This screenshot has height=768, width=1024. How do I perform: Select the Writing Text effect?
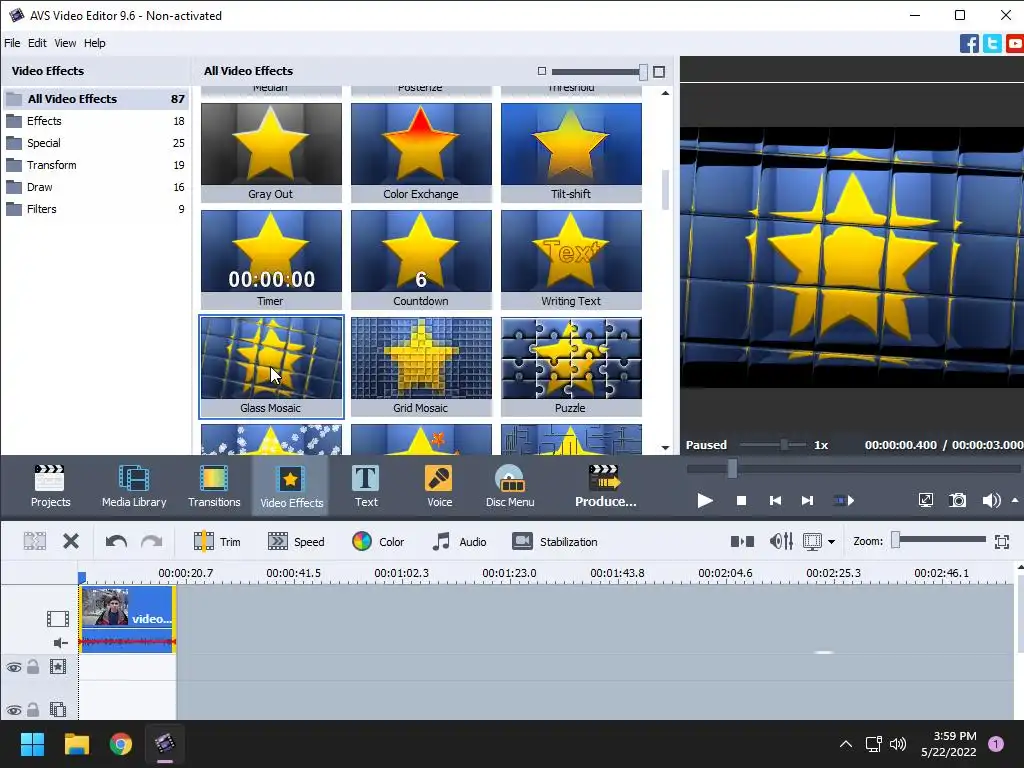pyautogui.click(x=571, y=259)
